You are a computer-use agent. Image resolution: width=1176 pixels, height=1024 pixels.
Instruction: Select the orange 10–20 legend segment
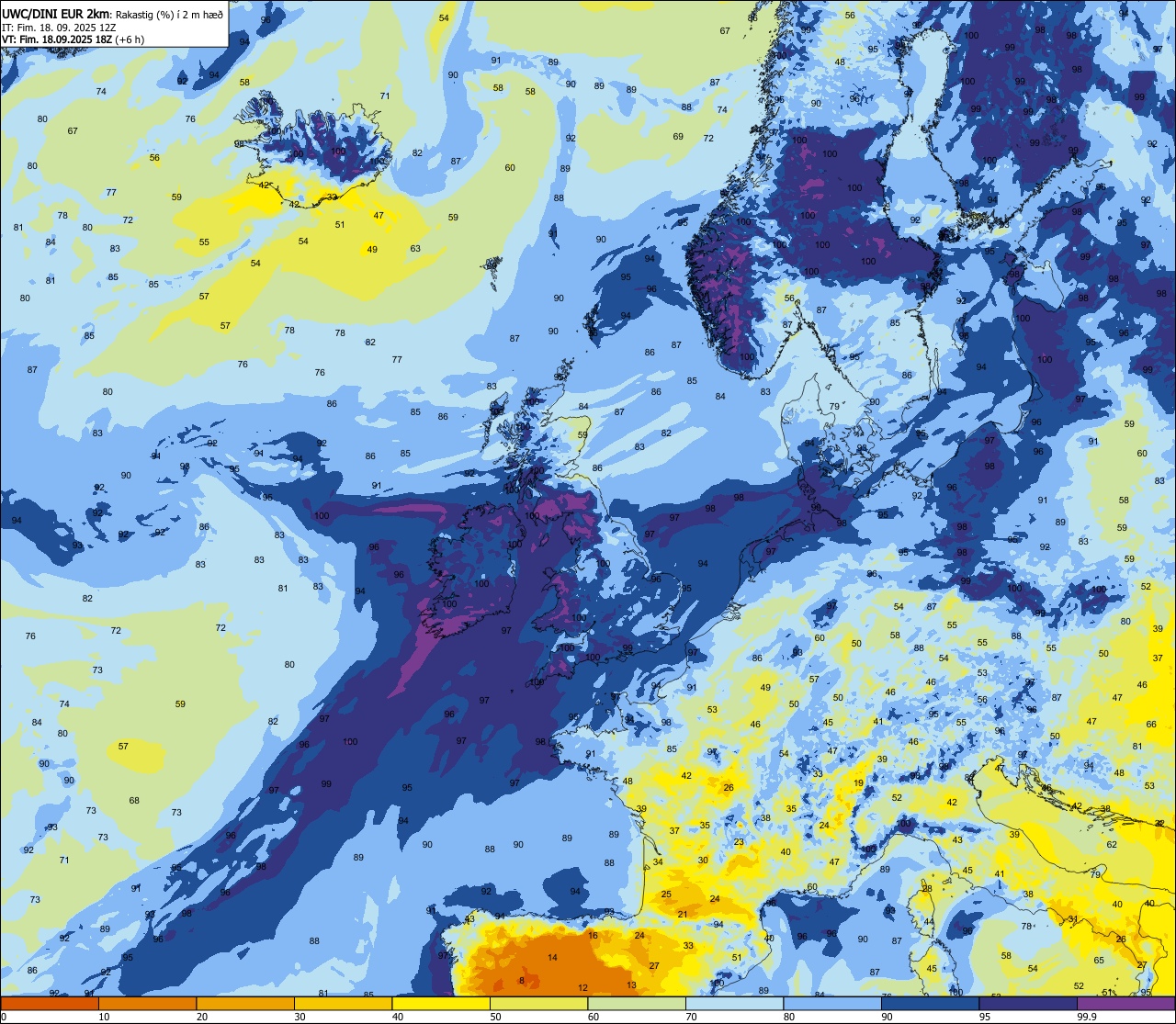pyautogui.click(x=147, y=1003)
